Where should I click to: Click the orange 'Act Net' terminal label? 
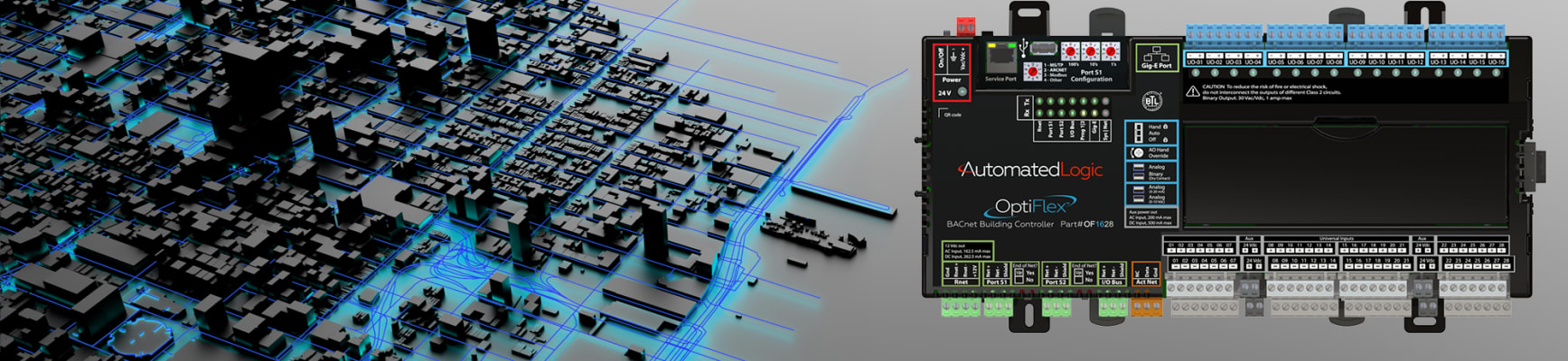coord(1146,282)
